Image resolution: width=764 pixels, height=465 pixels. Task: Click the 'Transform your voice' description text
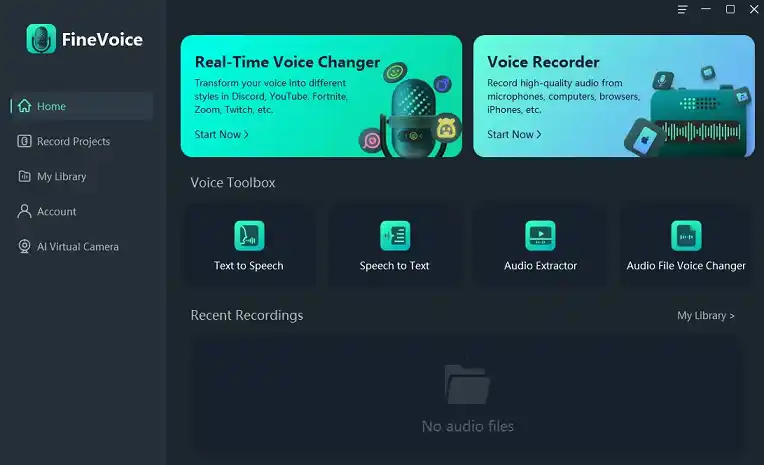click(x=271, y=96)
